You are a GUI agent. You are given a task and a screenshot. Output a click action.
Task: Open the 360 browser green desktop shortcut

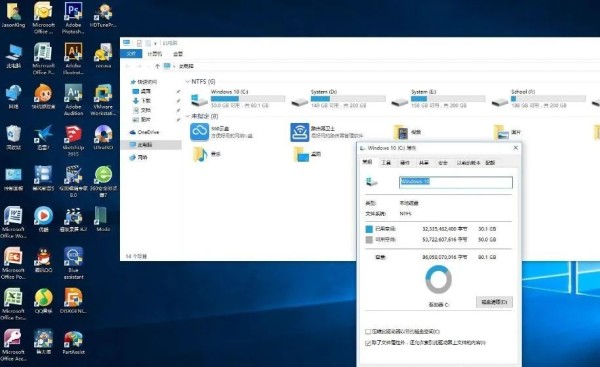103,181
